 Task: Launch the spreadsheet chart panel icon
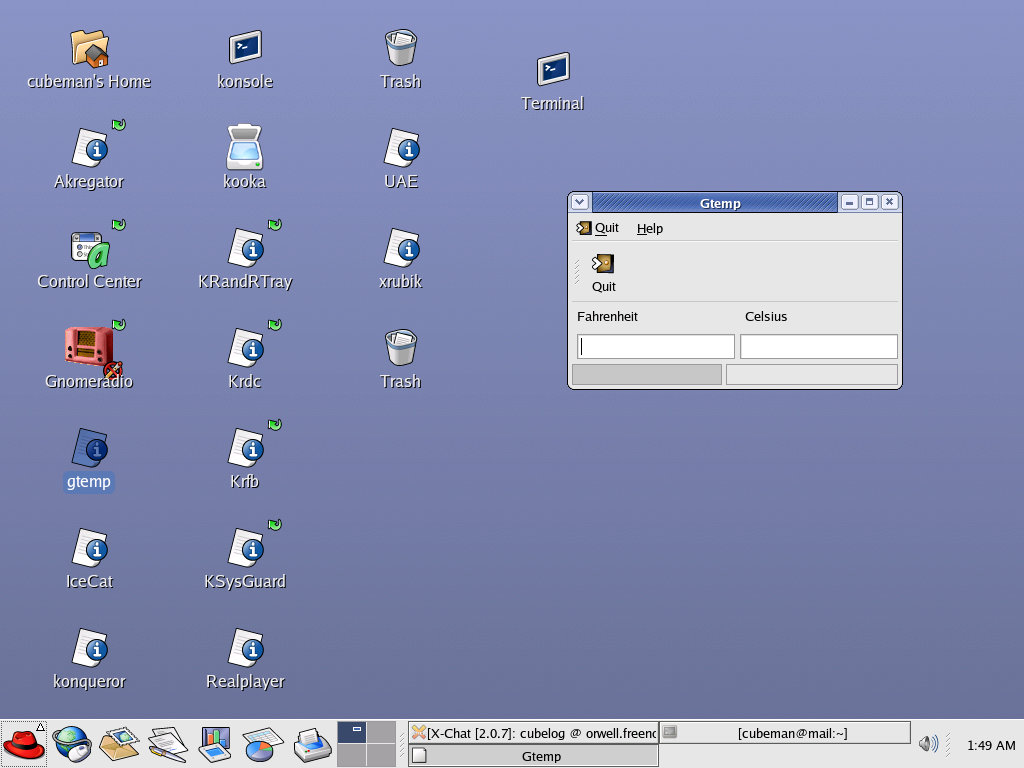coord(263,744)
